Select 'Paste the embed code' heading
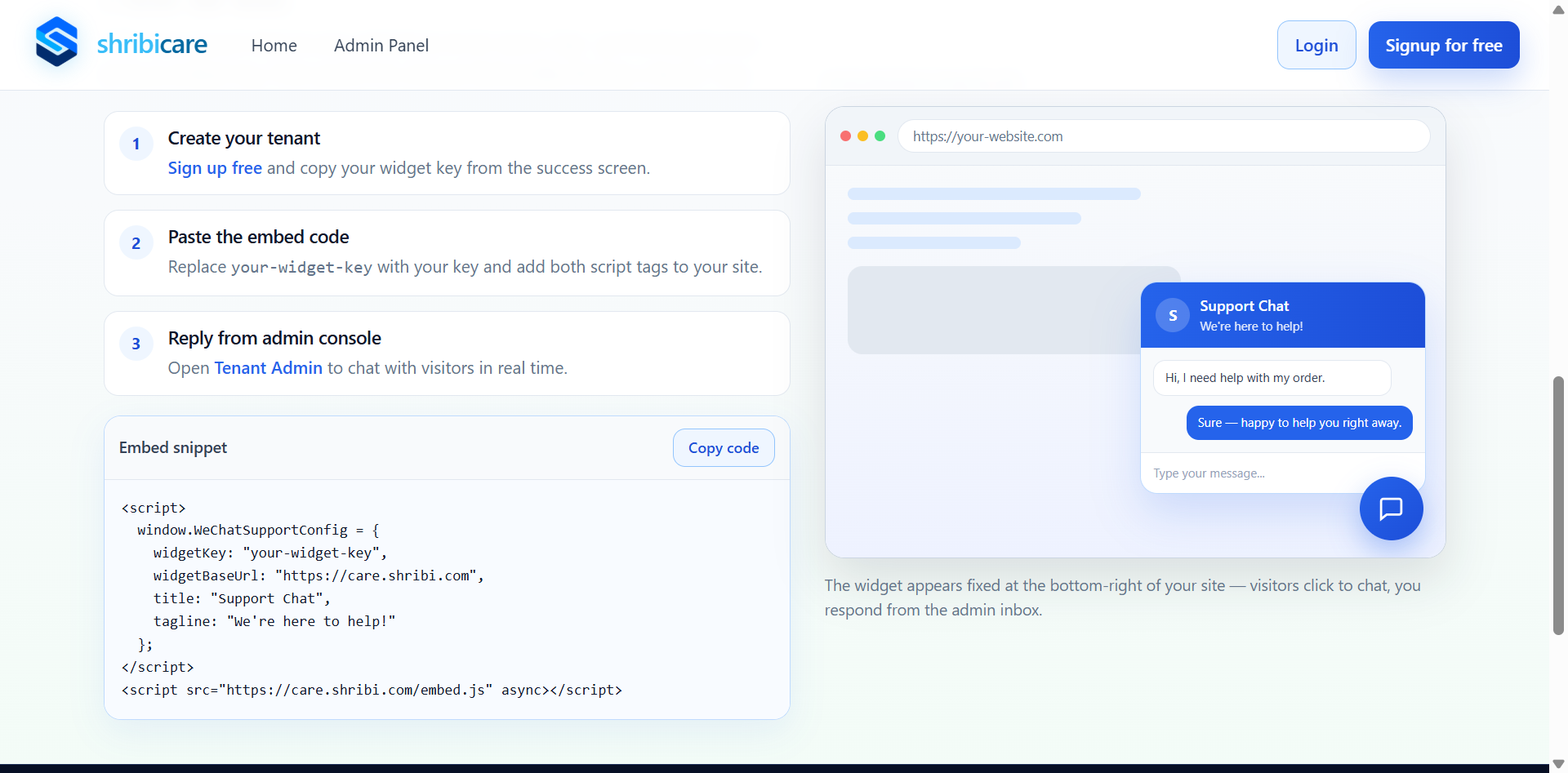This screenshot has height=773, width=1568. click(x=258, y=238)
